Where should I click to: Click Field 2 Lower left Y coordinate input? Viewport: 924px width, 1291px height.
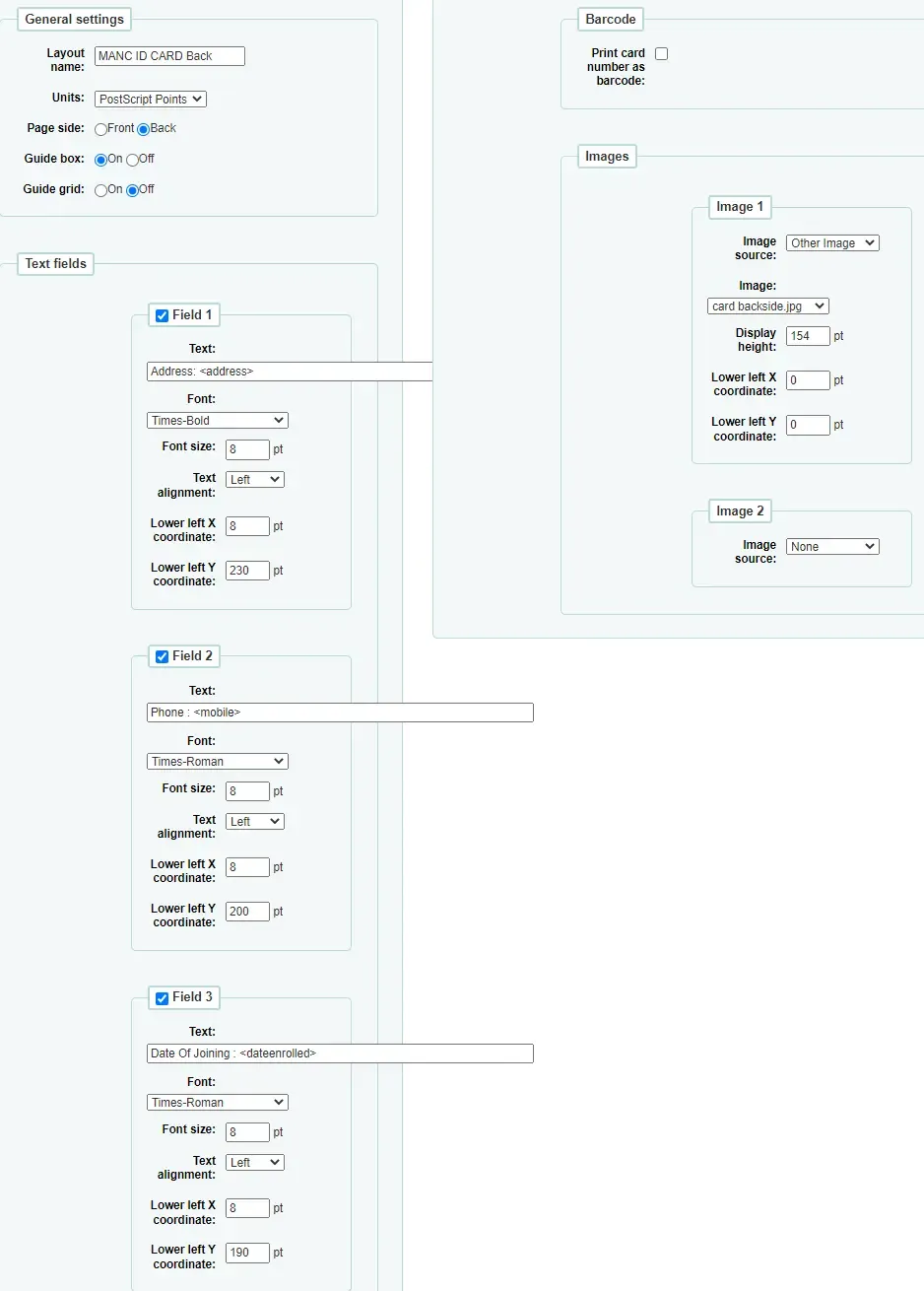pos(247,912)
